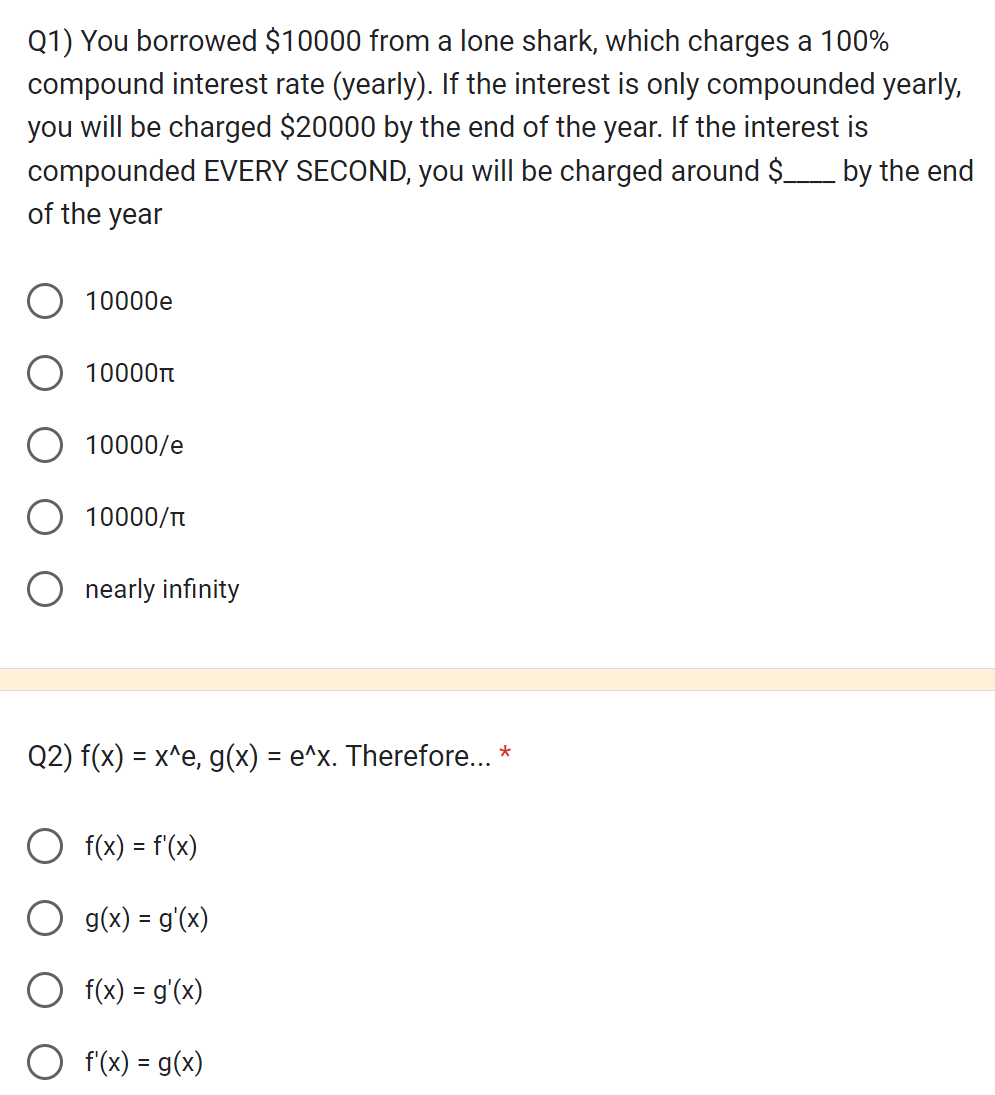Click the g(x) = g'(x) label text
This screenshot has height=1095, width=995.
[146, 918]
